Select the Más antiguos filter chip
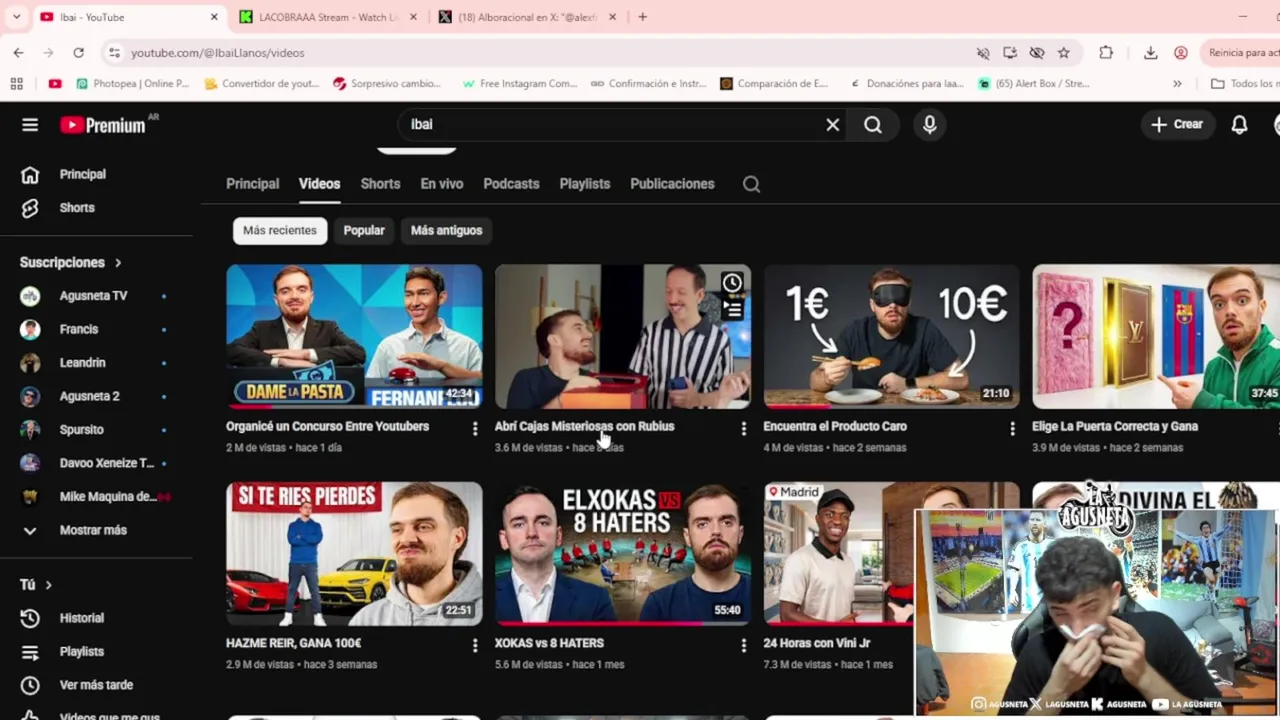This screenshot has height=720, width=1280. 446,230
